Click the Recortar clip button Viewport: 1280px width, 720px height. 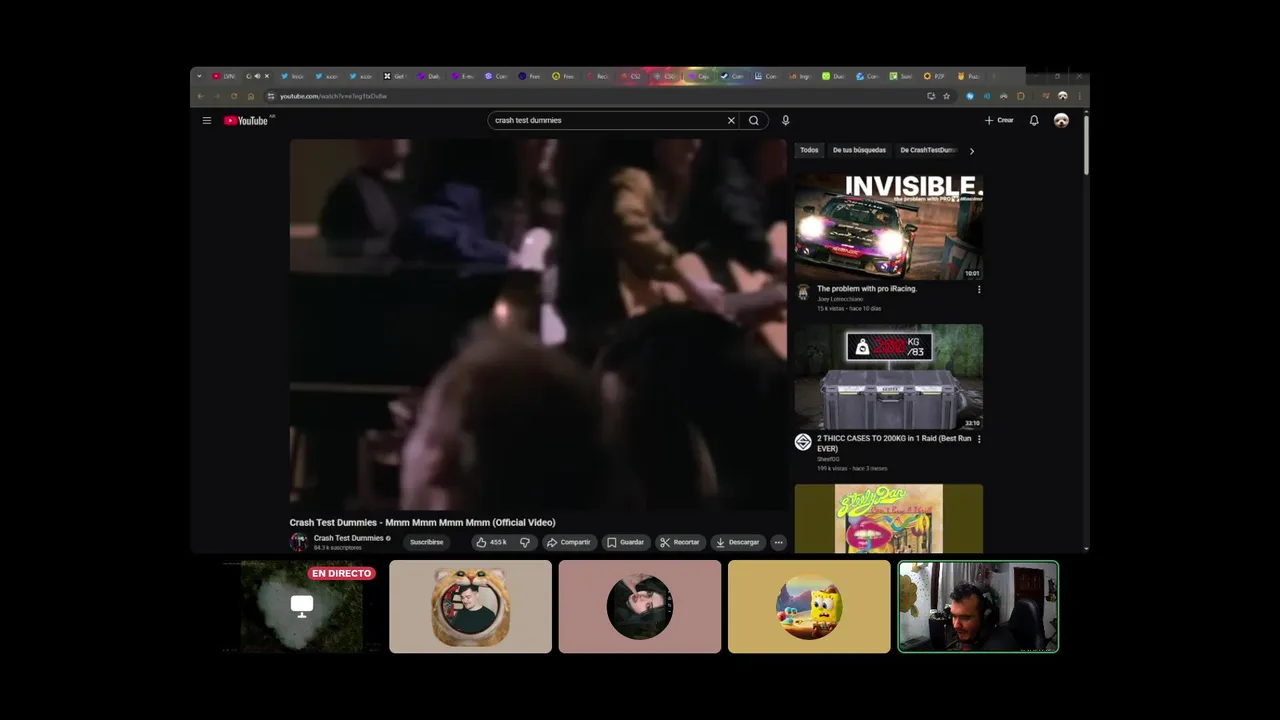[679, 542]
